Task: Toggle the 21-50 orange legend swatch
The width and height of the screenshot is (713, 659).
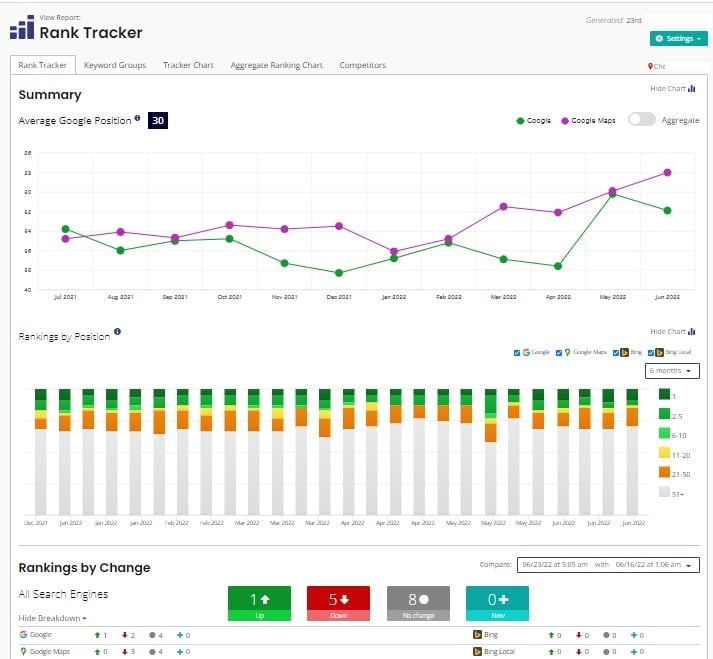Action: pos(664,473)
